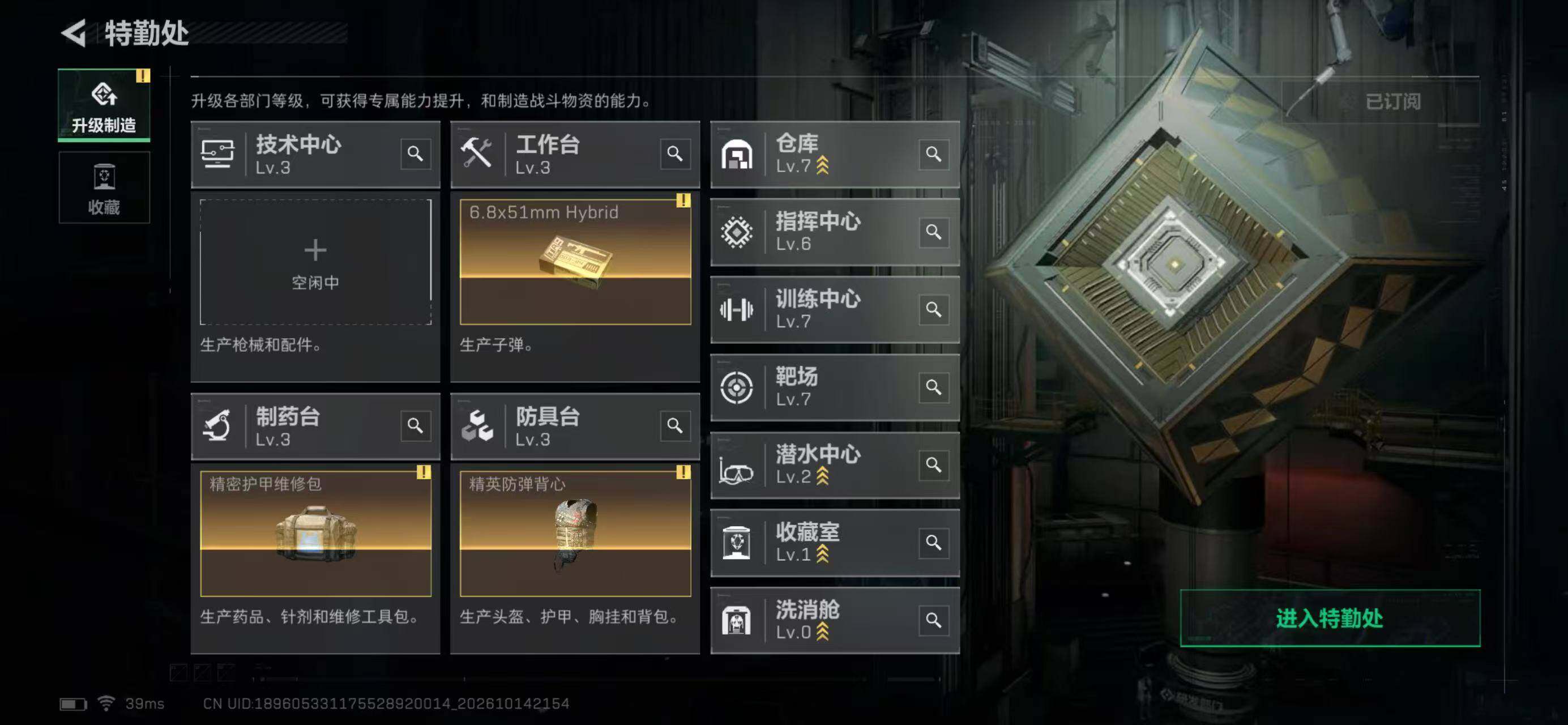Go back using the arrow beside 特勤处
The image size is (1568, 725).
[x=74, y=33]
